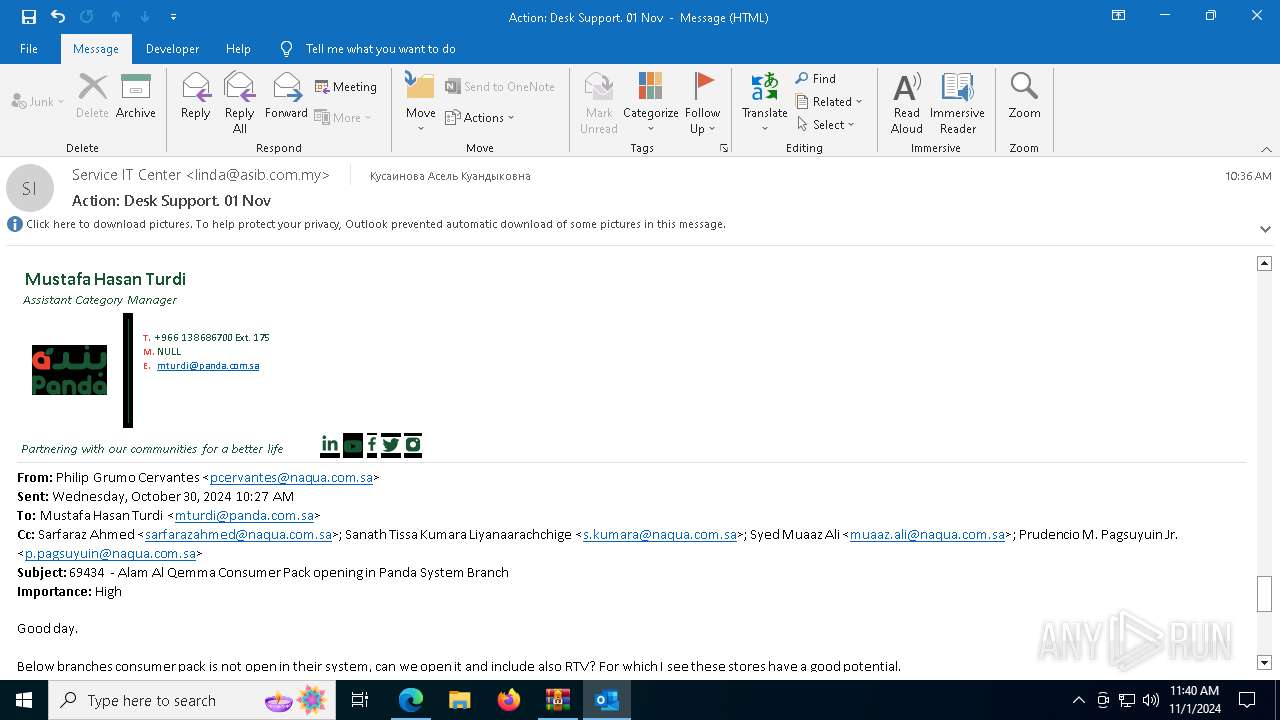This screenshot has height=720, width=1280.
Task: Click the recipient name Кусаинова Асель Куандыковна
Action: click(450, 176)
